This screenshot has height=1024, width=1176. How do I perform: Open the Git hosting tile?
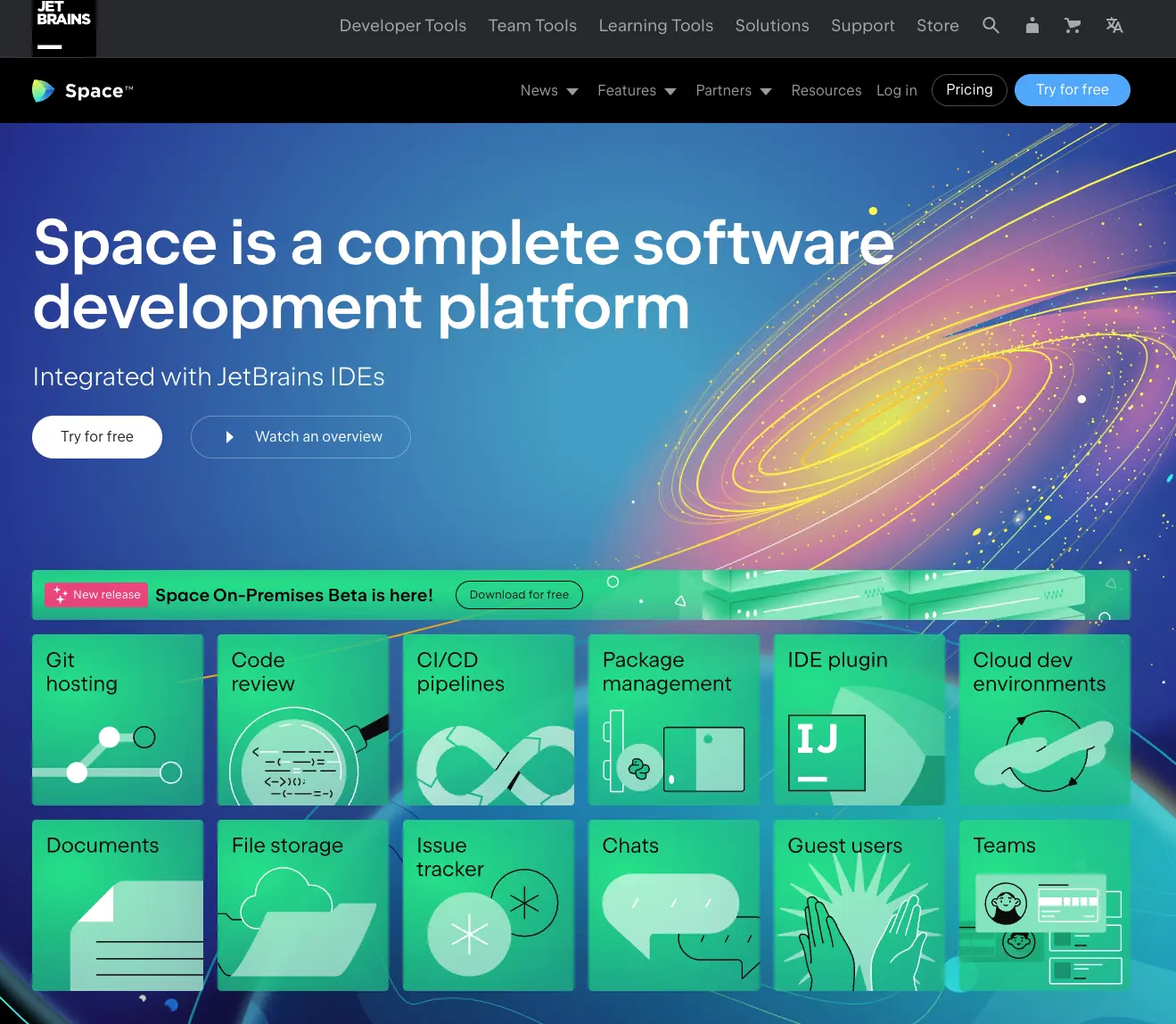[x=118, y=720]
